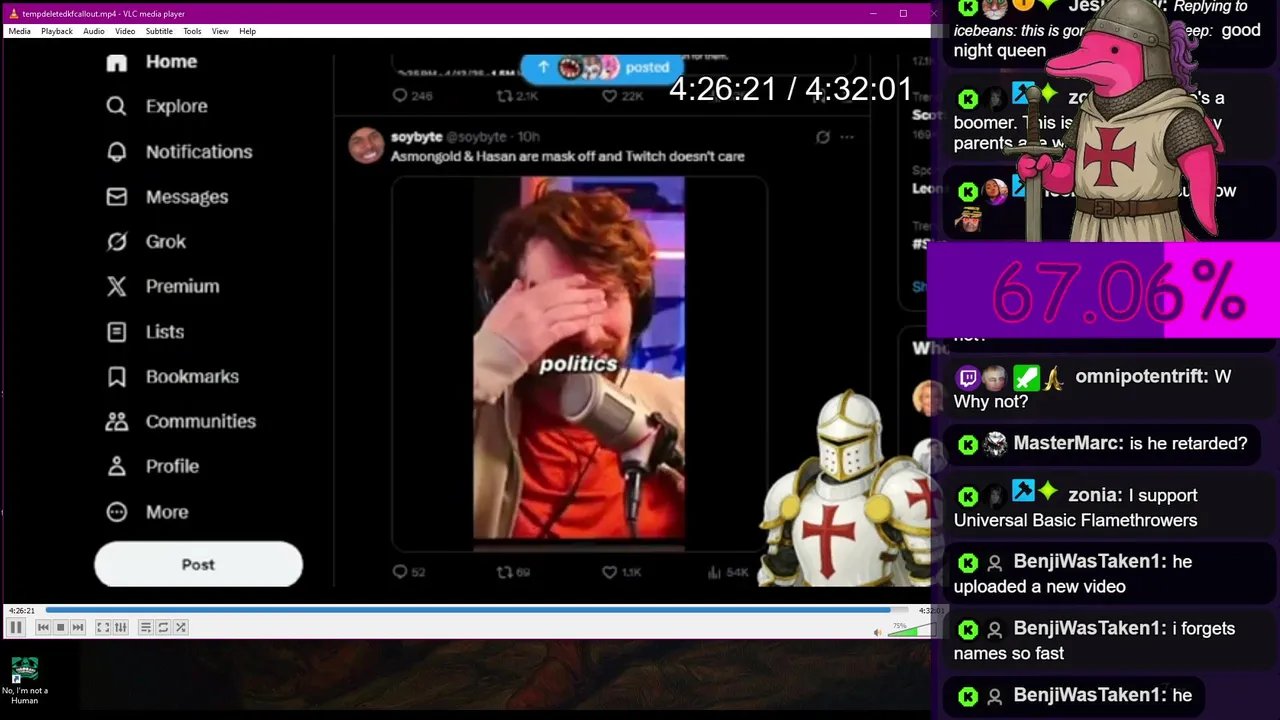Image resolution: width=1280 pixels, height=720 pixels.
Task: Click the heart icon on the top tweet
Action: tap(609, 96)
